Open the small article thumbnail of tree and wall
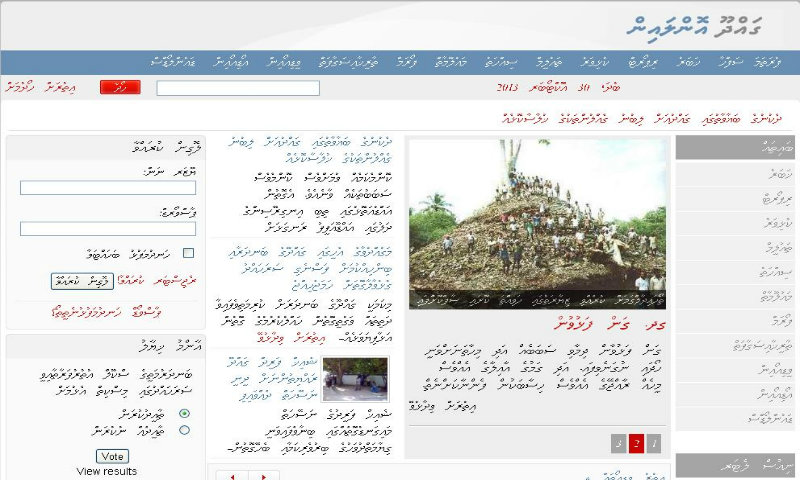This screenshot has height=480, width=800. [x=356, y=380]
